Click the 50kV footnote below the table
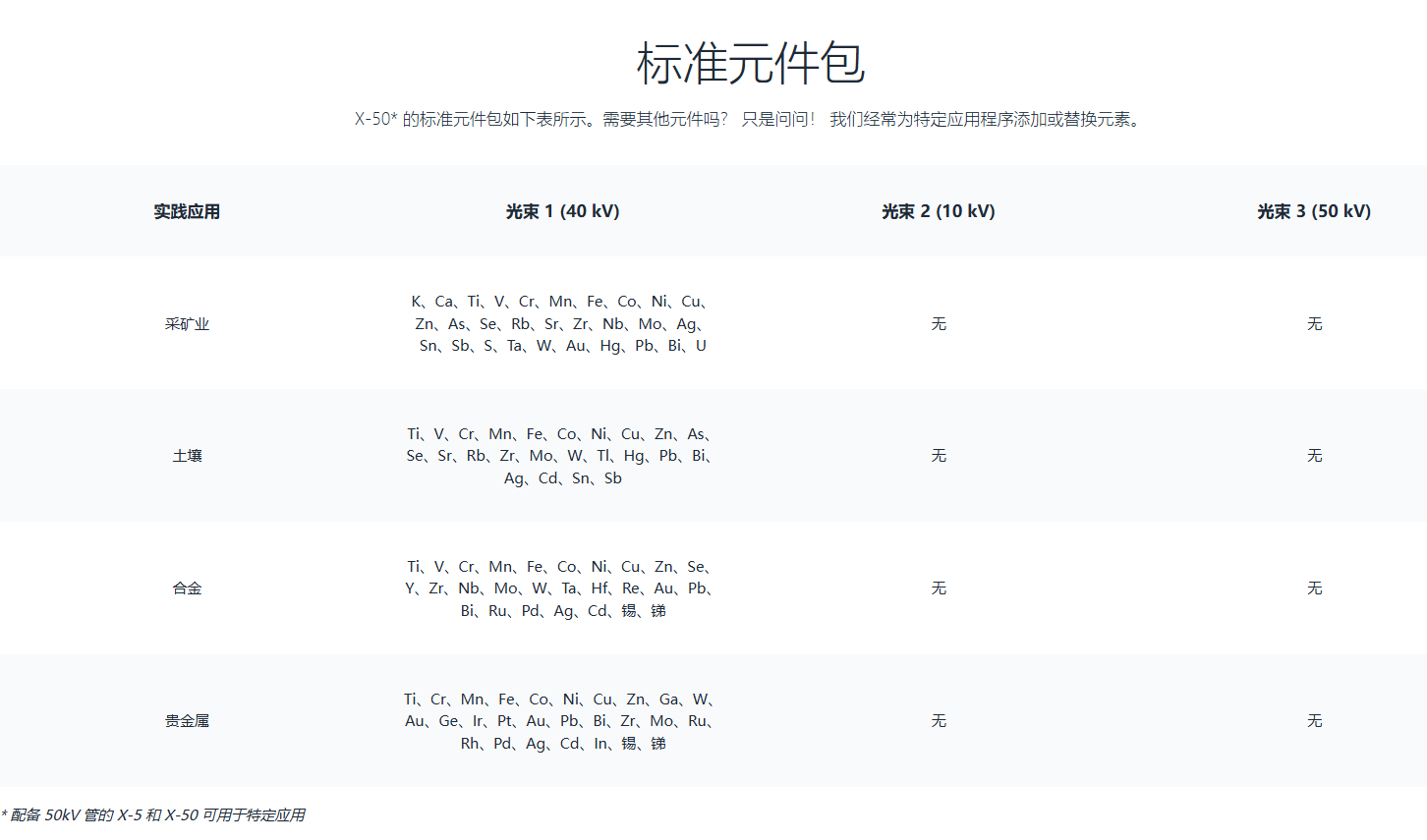1427x840 pixels. (x=153, y=815)
